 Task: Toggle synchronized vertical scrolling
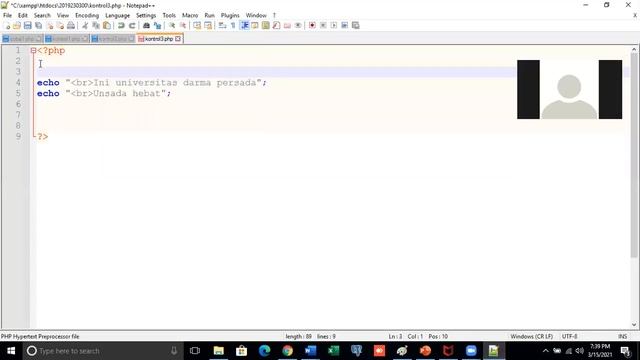pyautogui.click(x=197, y=25)
